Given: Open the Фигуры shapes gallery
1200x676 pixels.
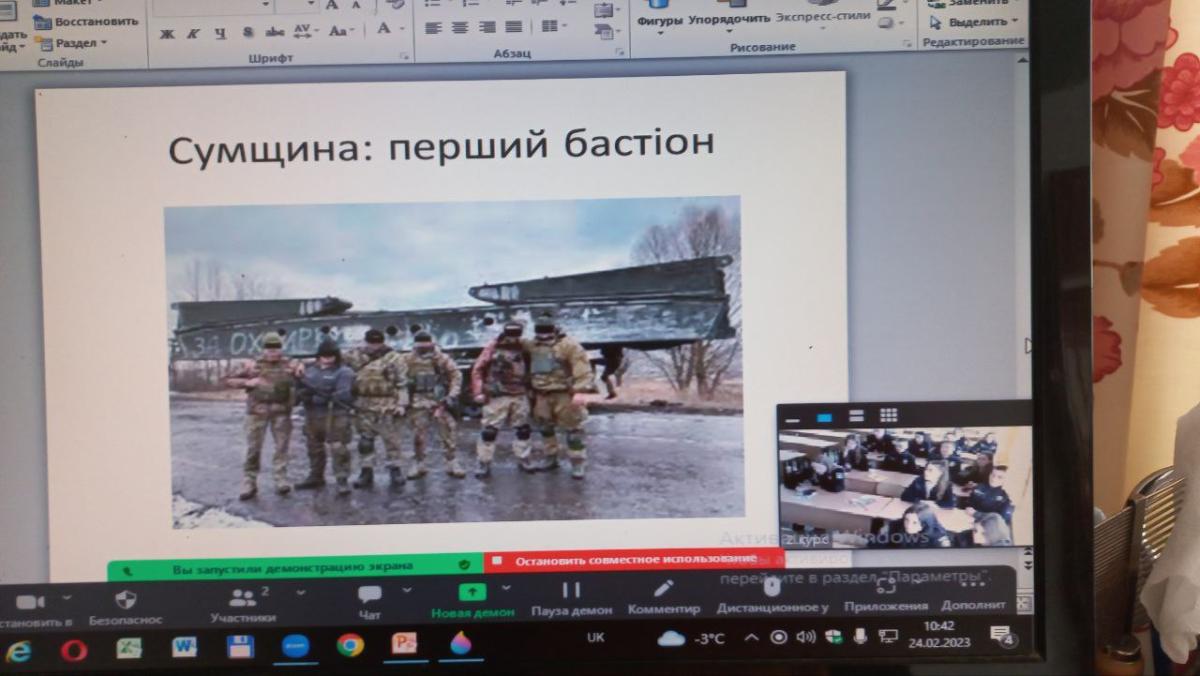Looking at the screenshot, I should click(659, 18).
